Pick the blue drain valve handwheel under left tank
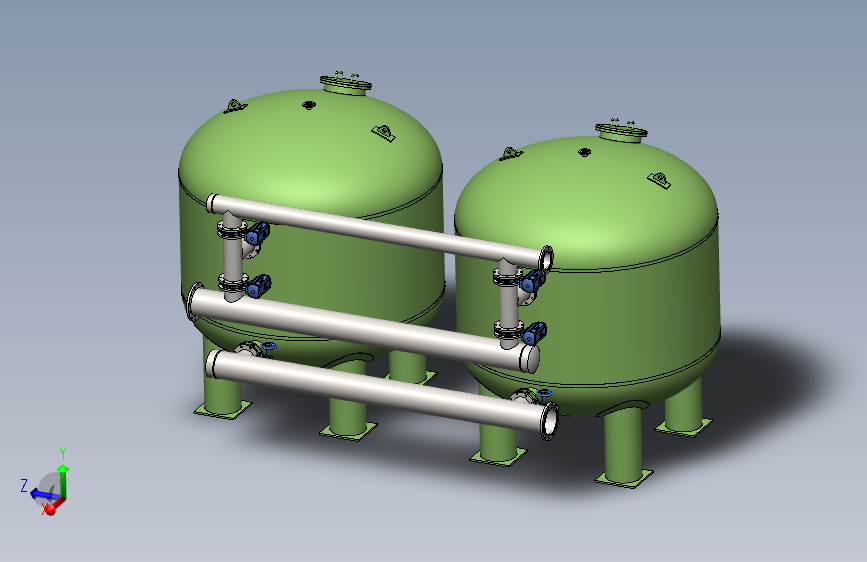 coord(269,346)
